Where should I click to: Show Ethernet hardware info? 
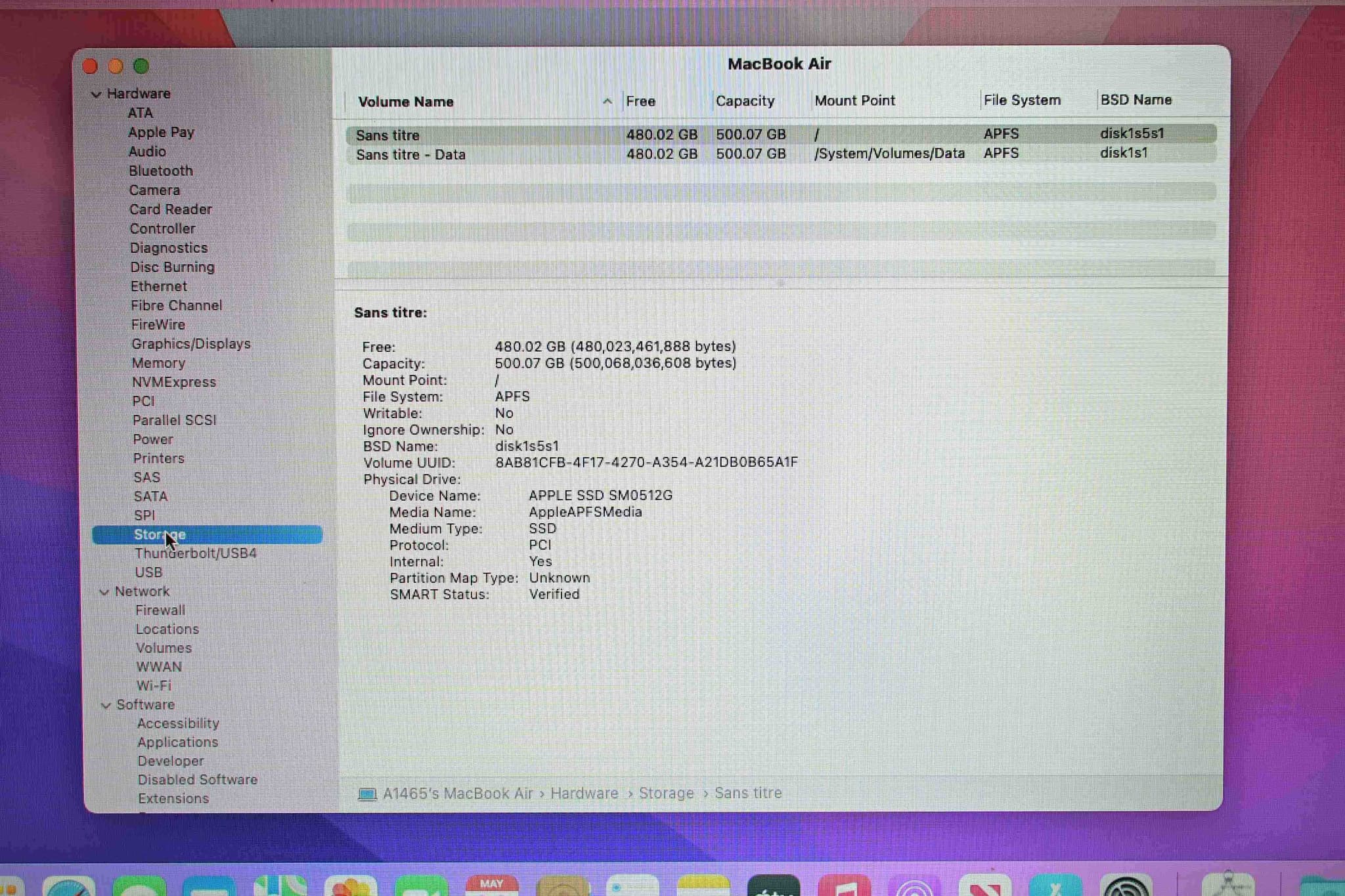click(x=159, y=286)
